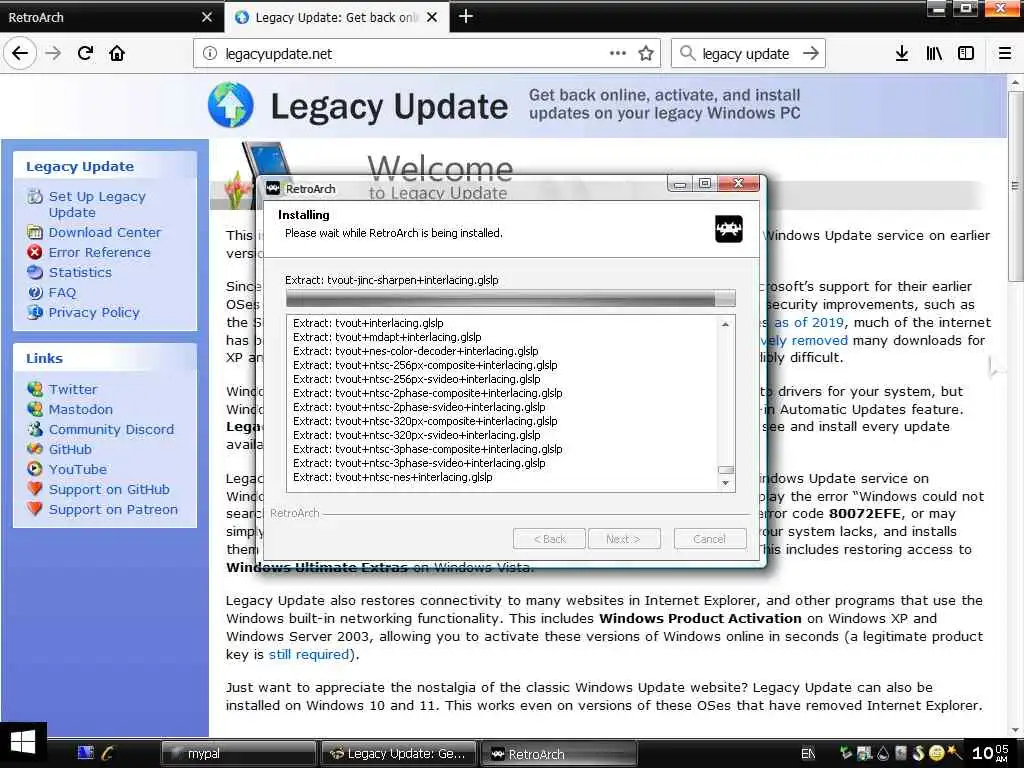1024x768 pixels.
Task: Visit the Mastodon link
Action: pyautogui.click(x=80, y=409)
